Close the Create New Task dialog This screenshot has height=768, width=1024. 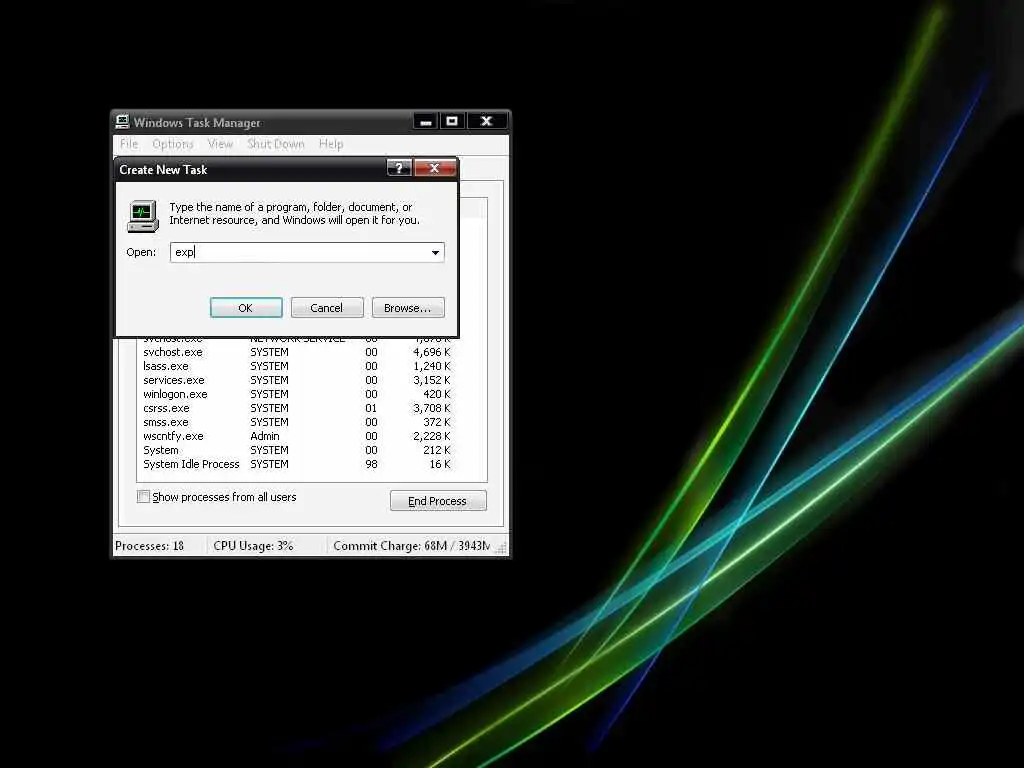pos(434,168)
